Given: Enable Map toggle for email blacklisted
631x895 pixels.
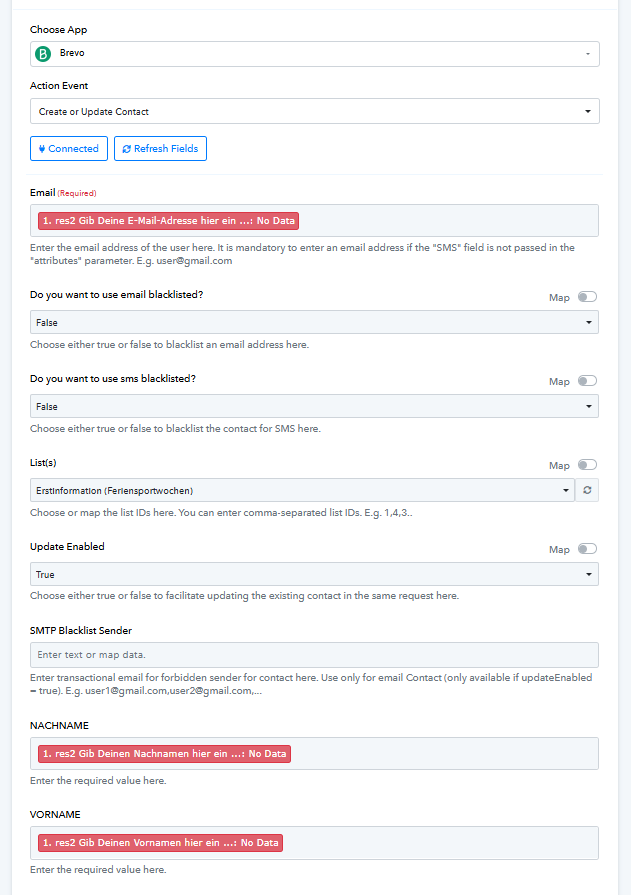Looking at the screenshot, I should coord(586,297).
